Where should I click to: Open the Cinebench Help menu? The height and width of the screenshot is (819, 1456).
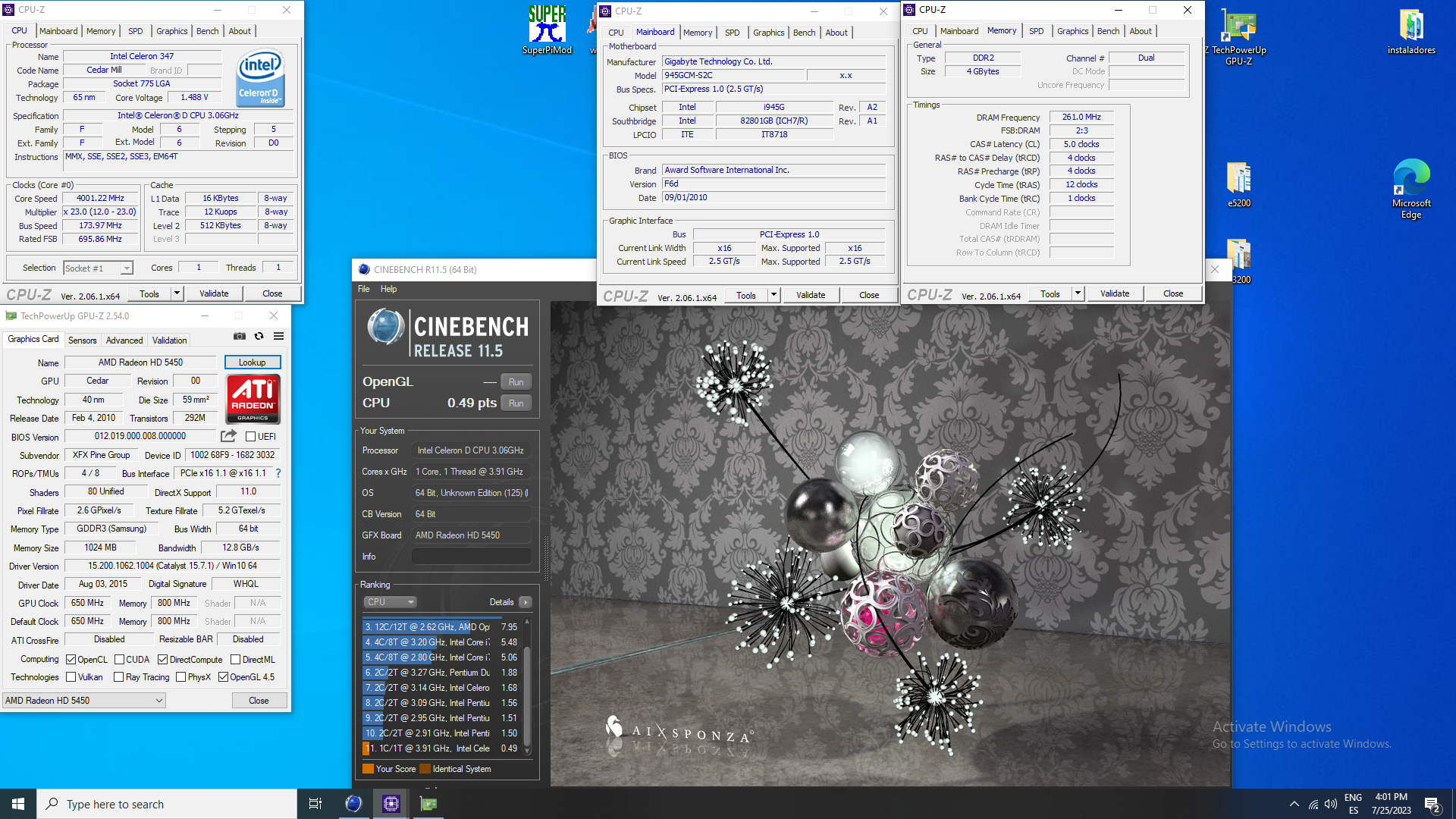tap(388, 289)
